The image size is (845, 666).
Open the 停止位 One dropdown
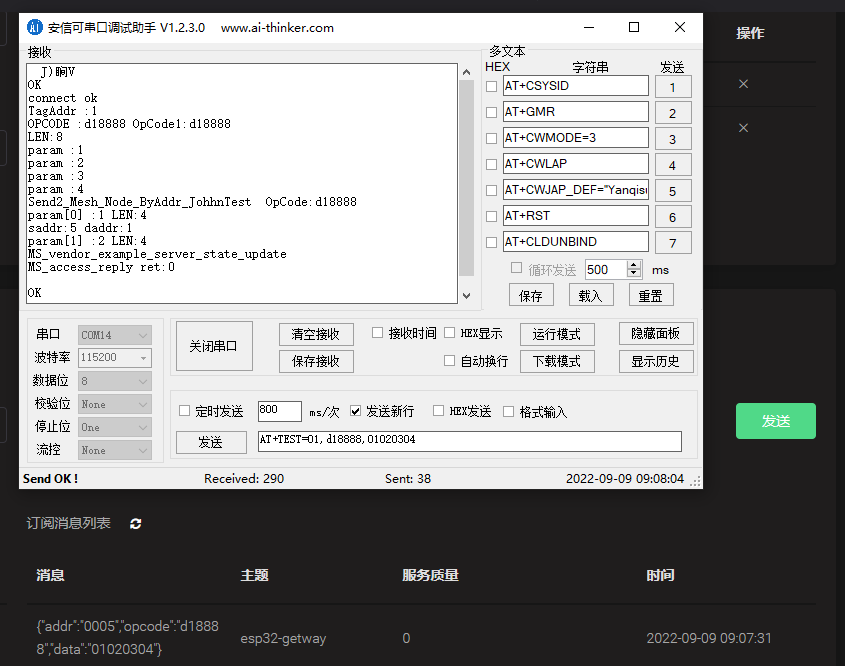coord(115,427)
